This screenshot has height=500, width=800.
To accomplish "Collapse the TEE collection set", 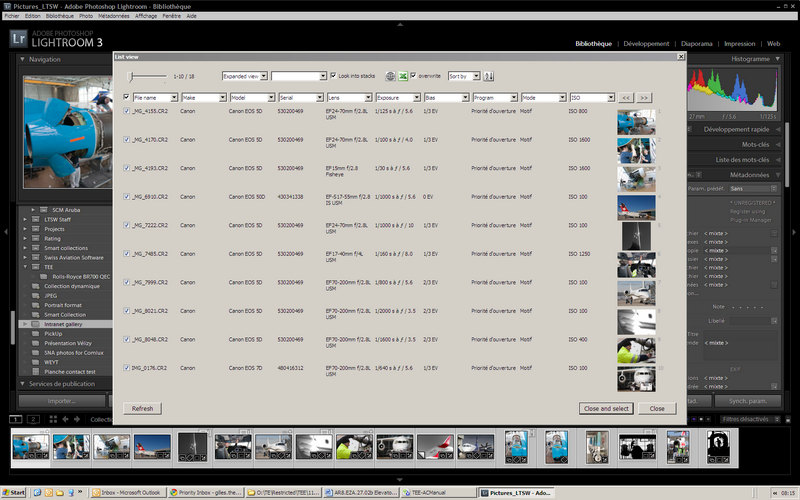I will point(25,267).
